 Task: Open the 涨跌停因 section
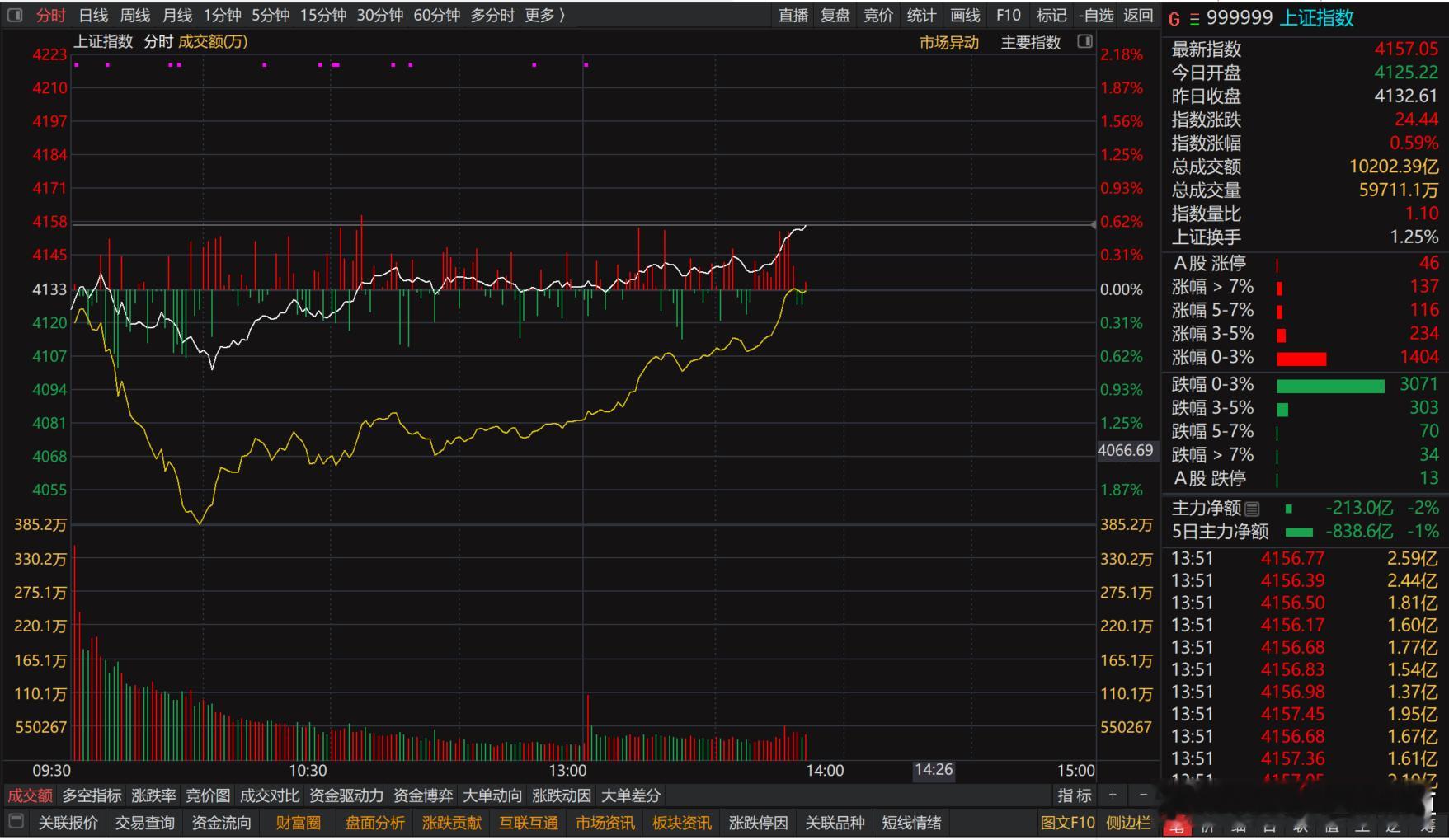pyautogui.click(x=759, y=823)
